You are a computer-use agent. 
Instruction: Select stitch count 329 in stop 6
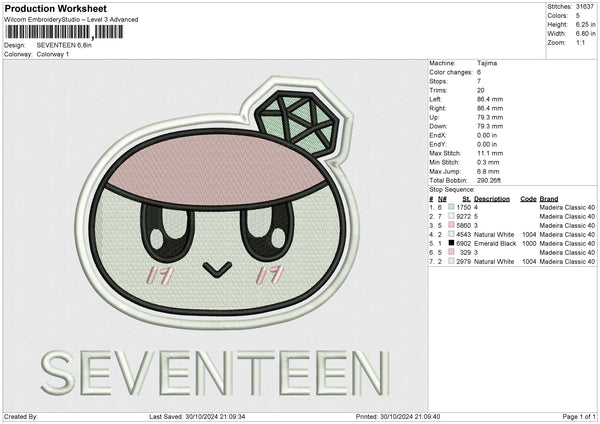pos(465,253)
